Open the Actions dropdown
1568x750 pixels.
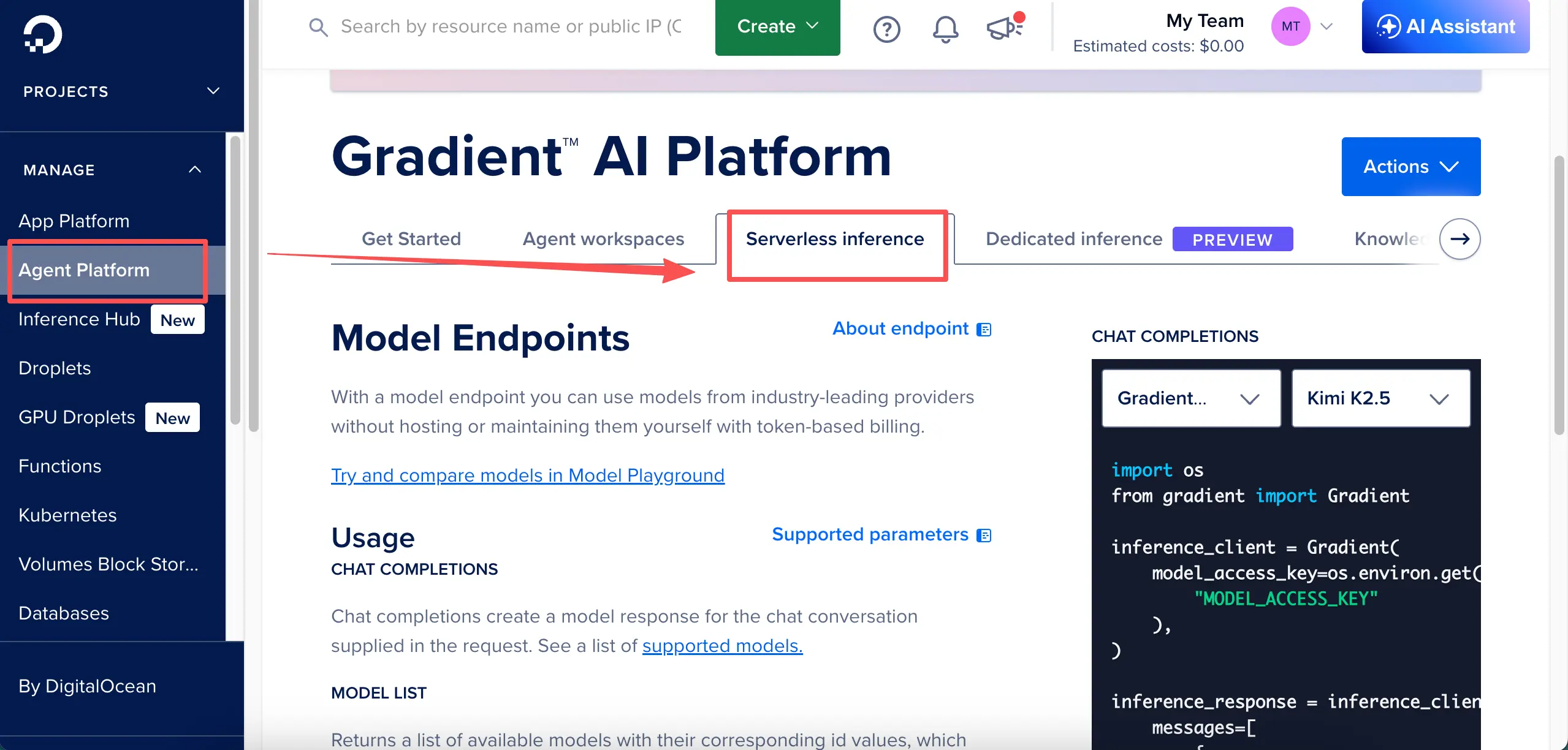coord(1410,167)
